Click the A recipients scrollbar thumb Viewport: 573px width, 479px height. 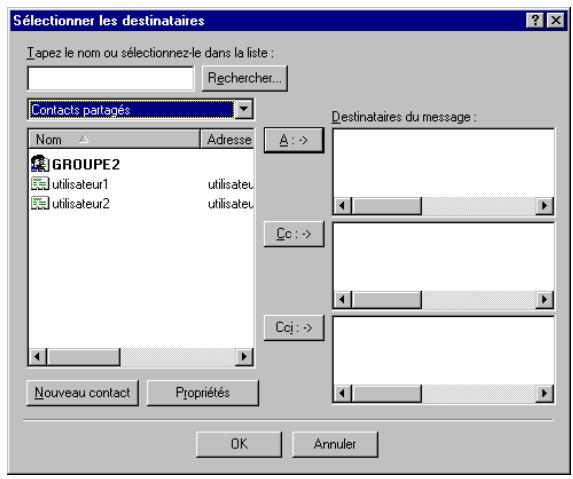387,206
